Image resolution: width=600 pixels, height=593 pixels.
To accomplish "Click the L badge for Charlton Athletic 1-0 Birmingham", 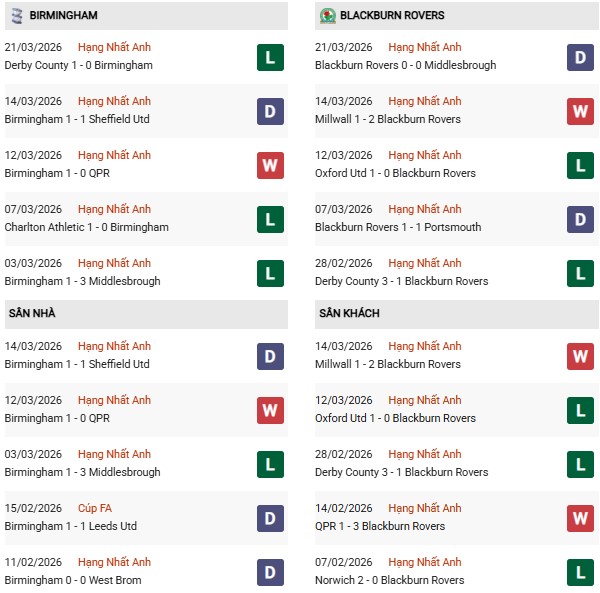I will 270,219.
